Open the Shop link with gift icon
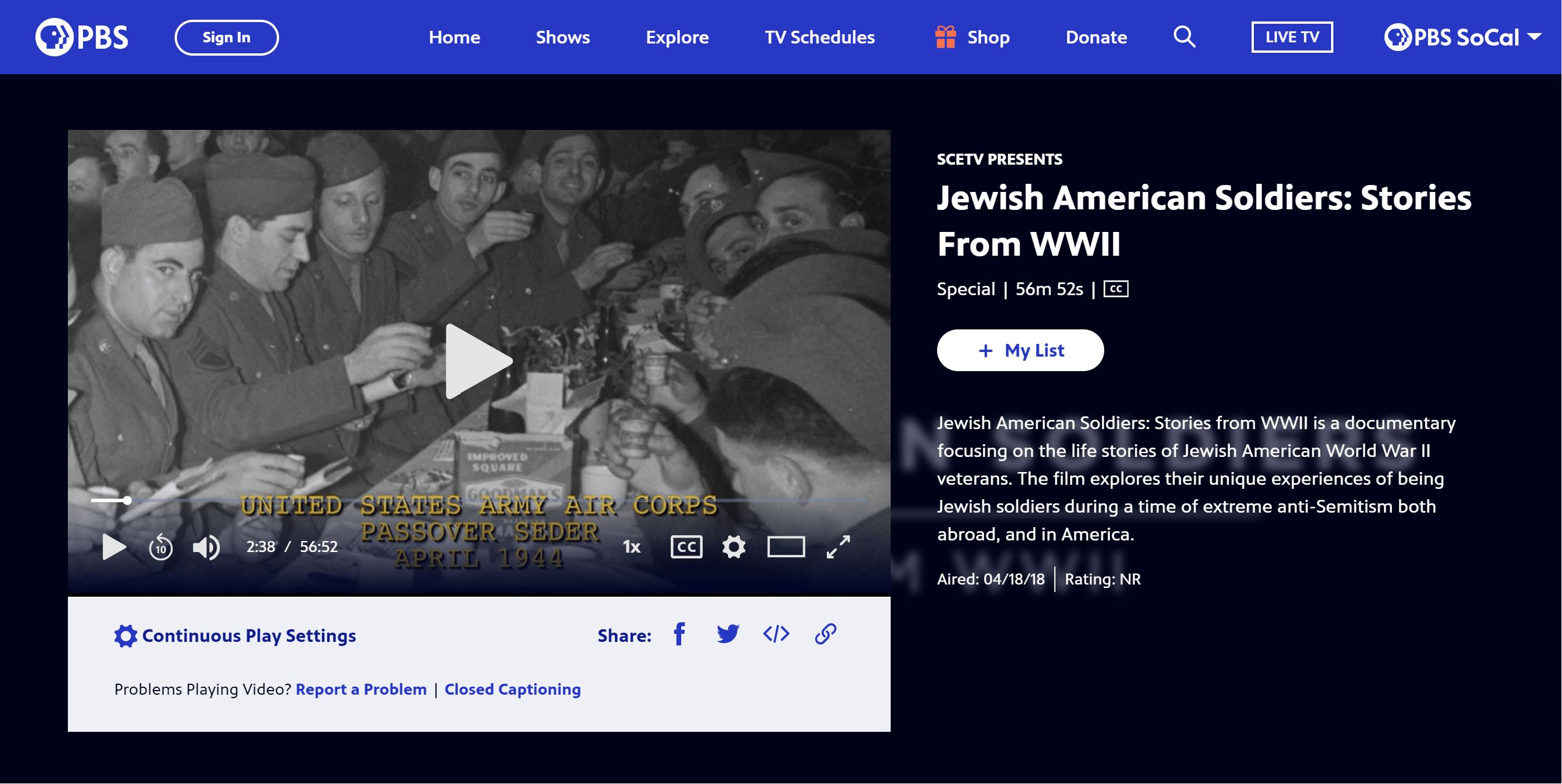The image size is (1562, 784). click(972, 37)
